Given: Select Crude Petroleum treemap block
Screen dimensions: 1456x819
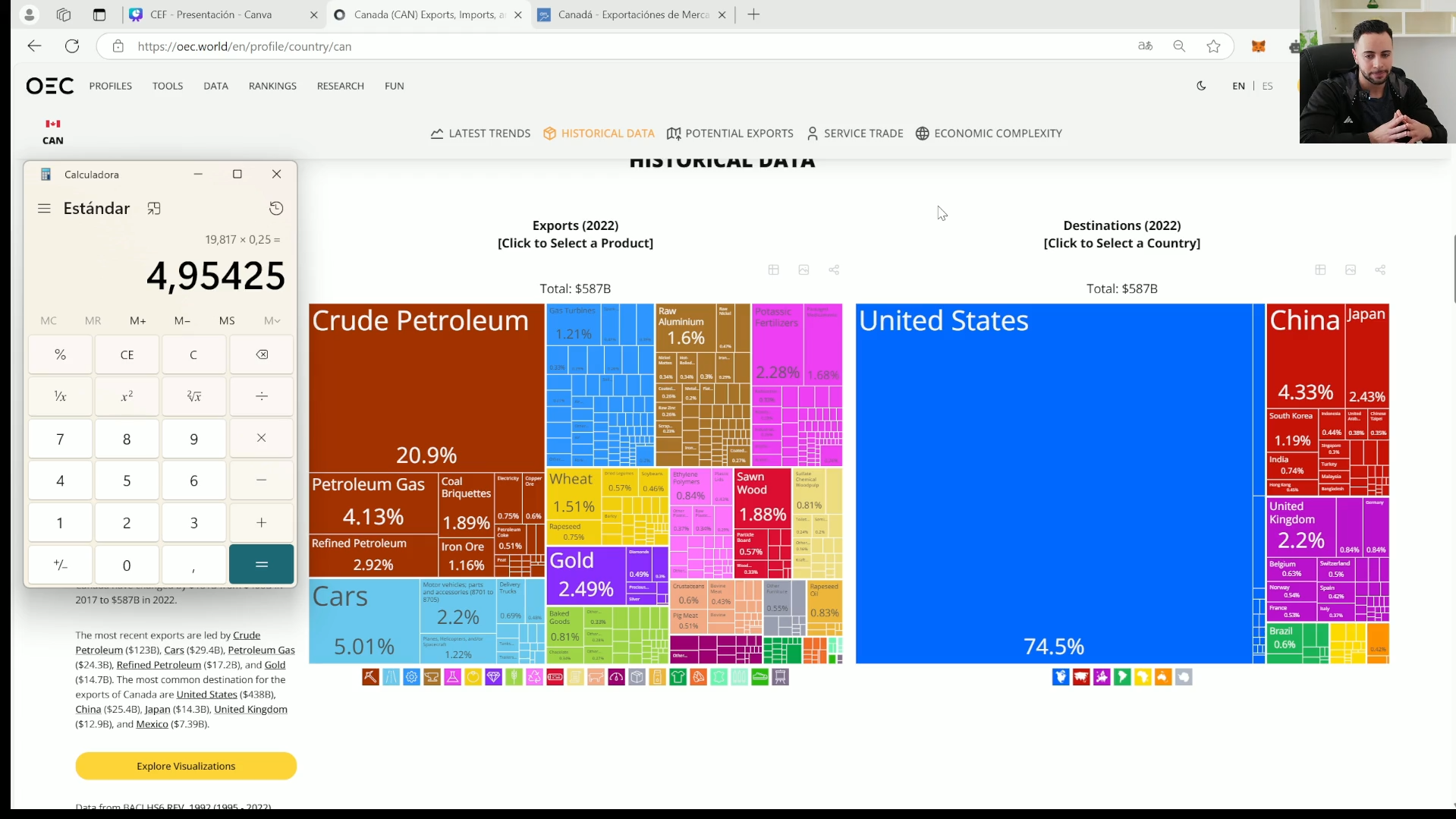Looking at the screenshot, I should [426, 387].
